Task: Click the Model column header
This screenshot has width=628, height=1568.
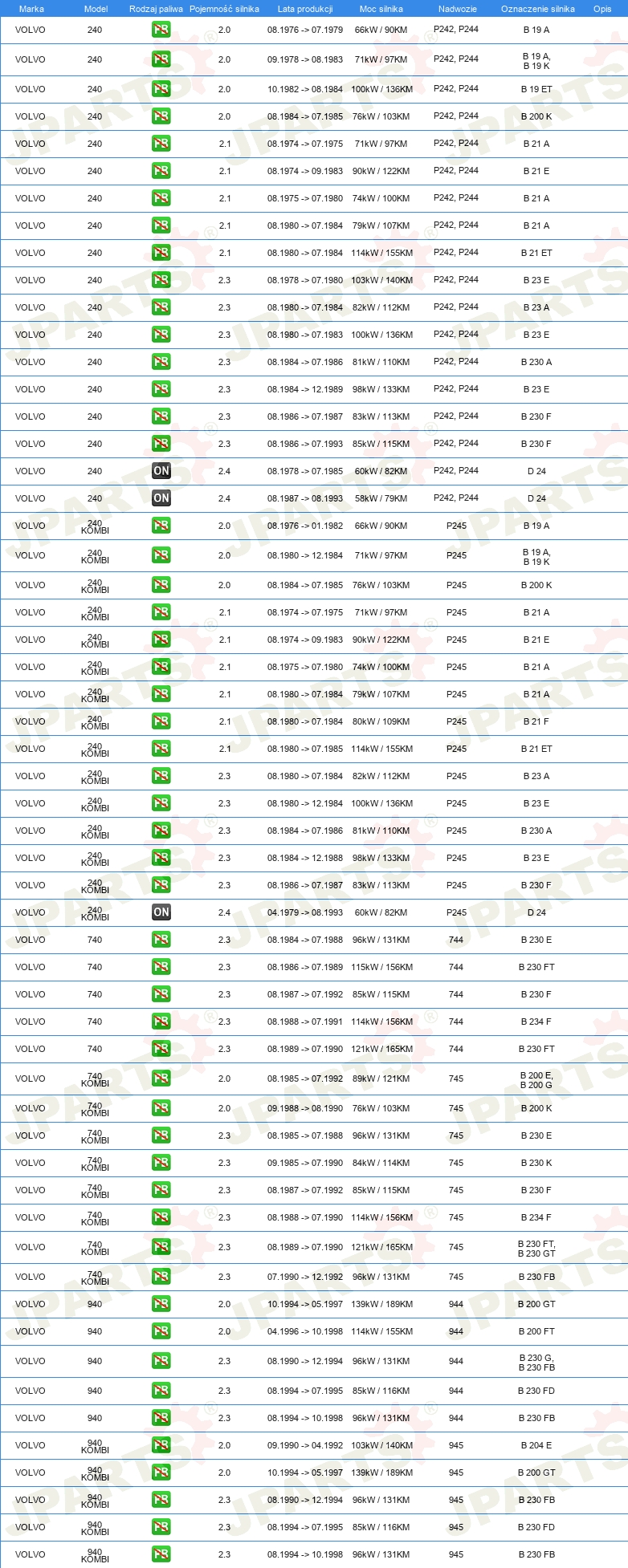Action: [96, 9]
